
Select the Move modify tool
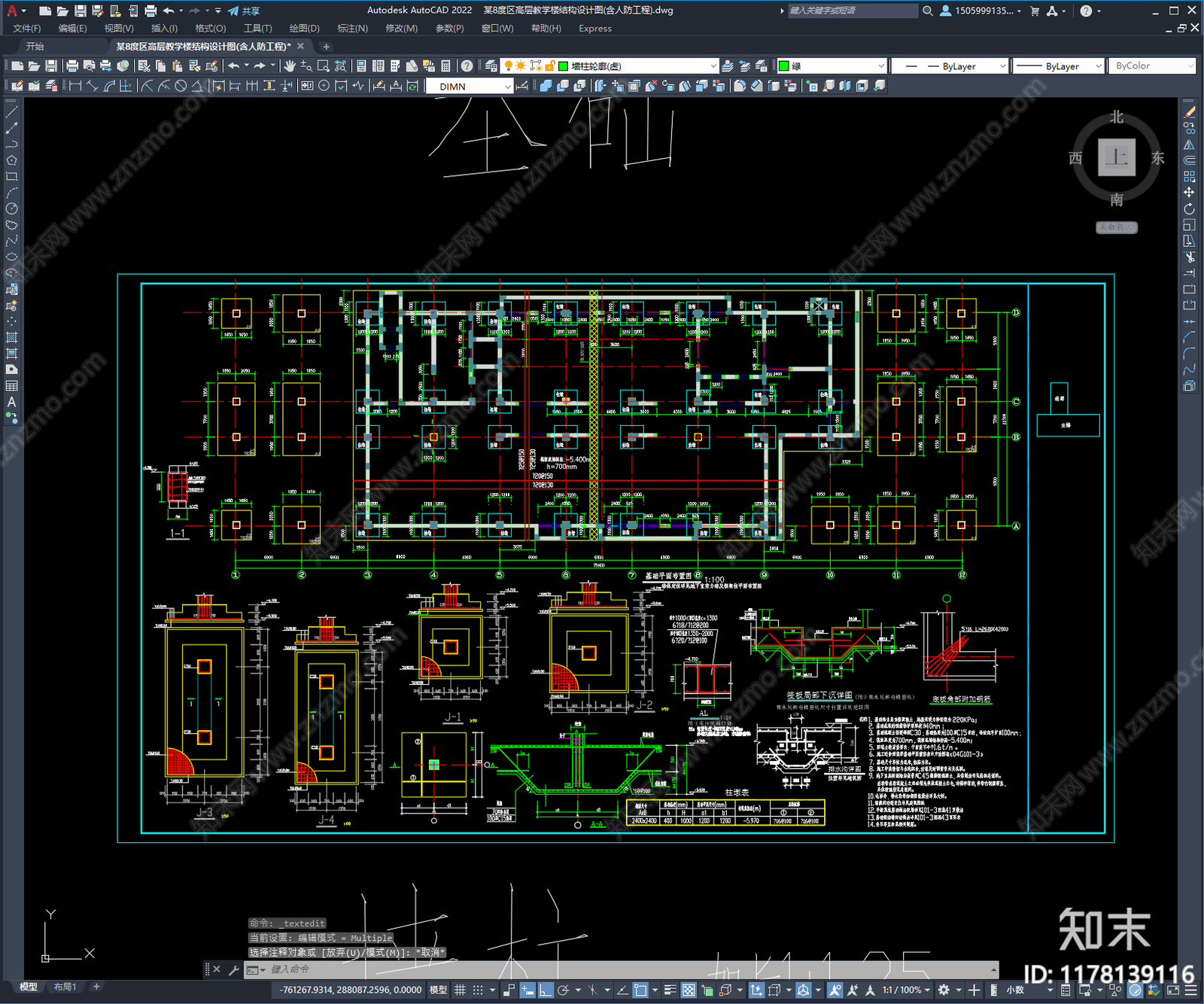[x=1189, y=193]
